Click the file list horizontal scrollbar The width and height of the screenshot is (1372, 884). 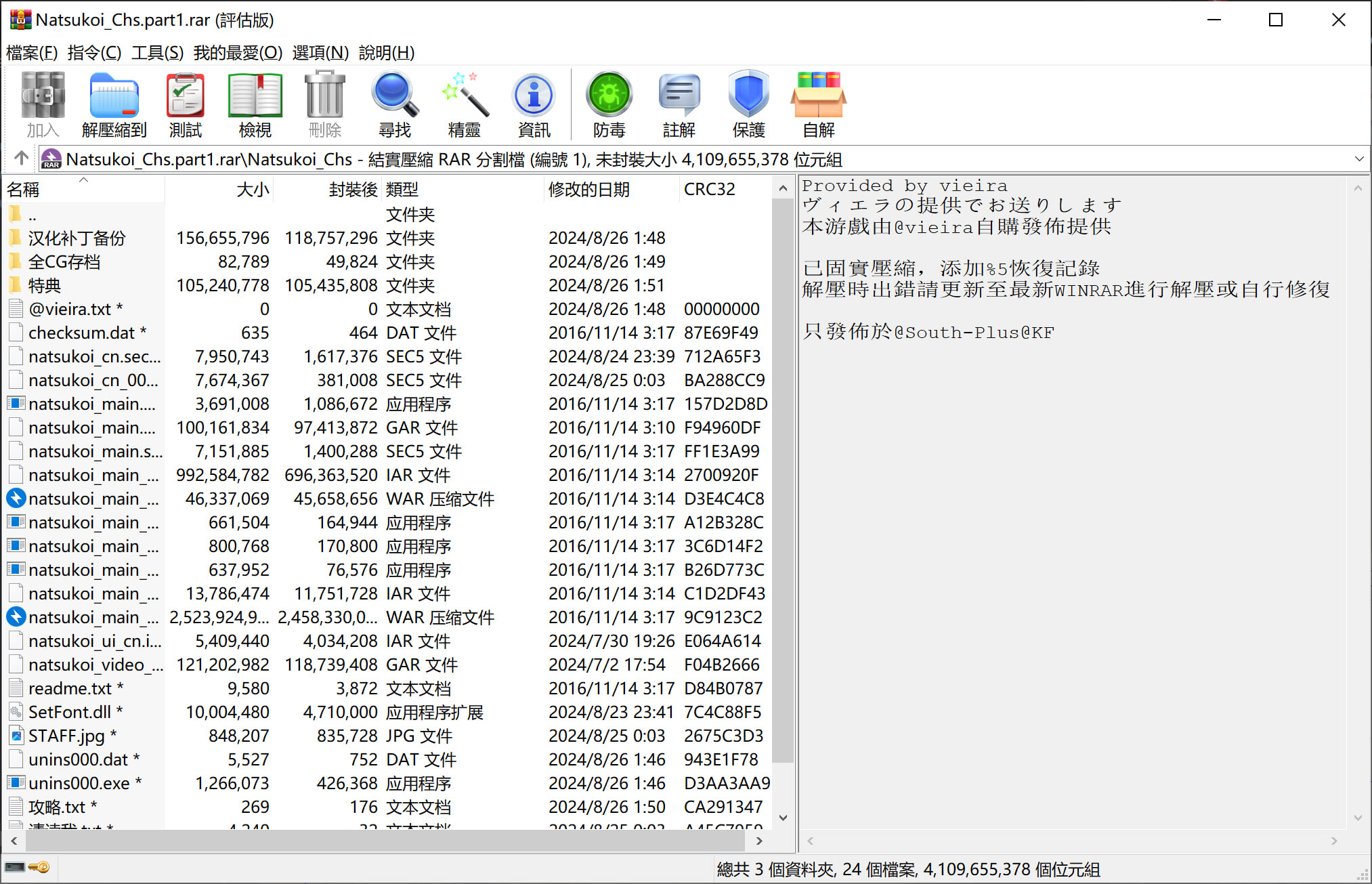coord(386,841)
